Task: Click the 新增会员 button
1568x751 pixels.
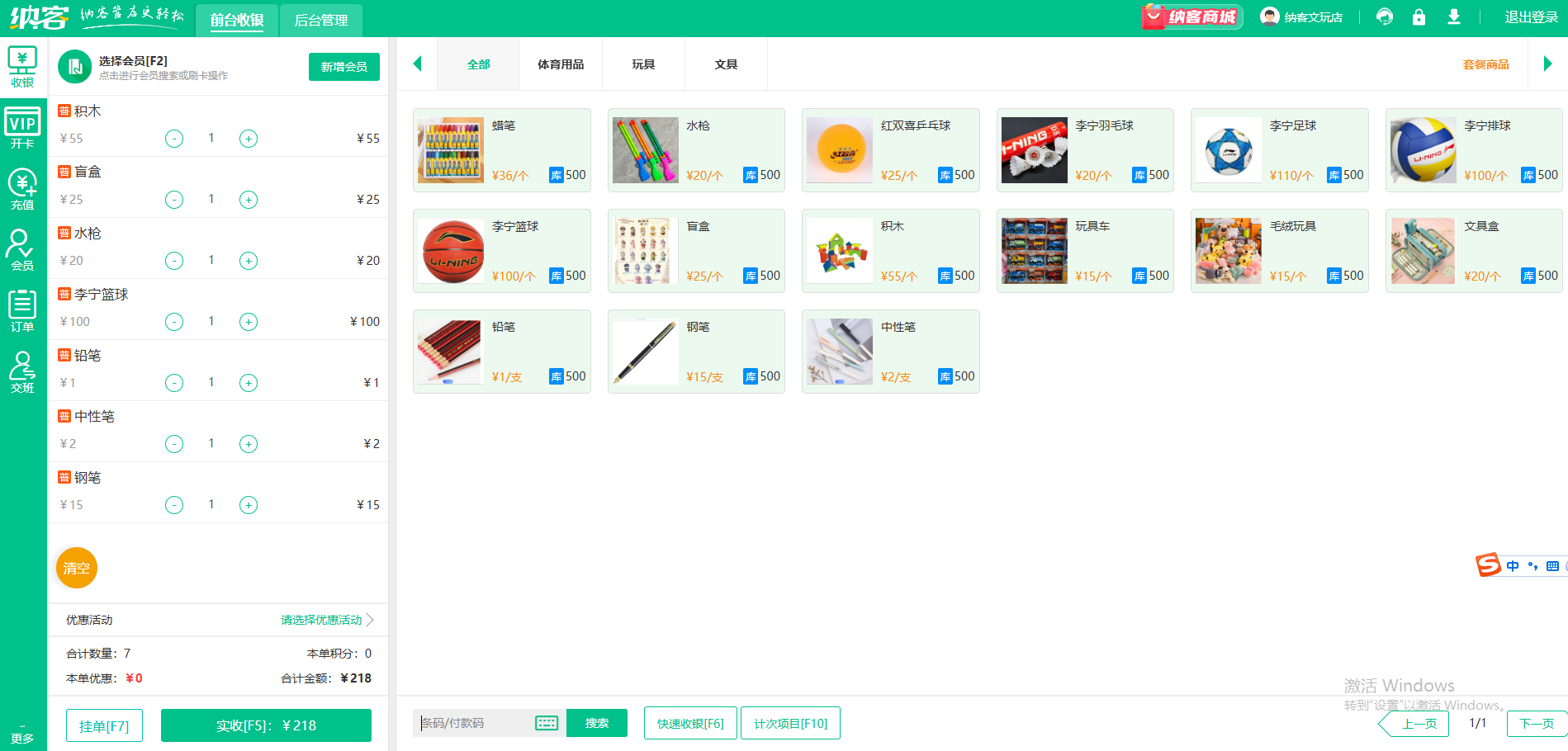Action: [343, 67]
